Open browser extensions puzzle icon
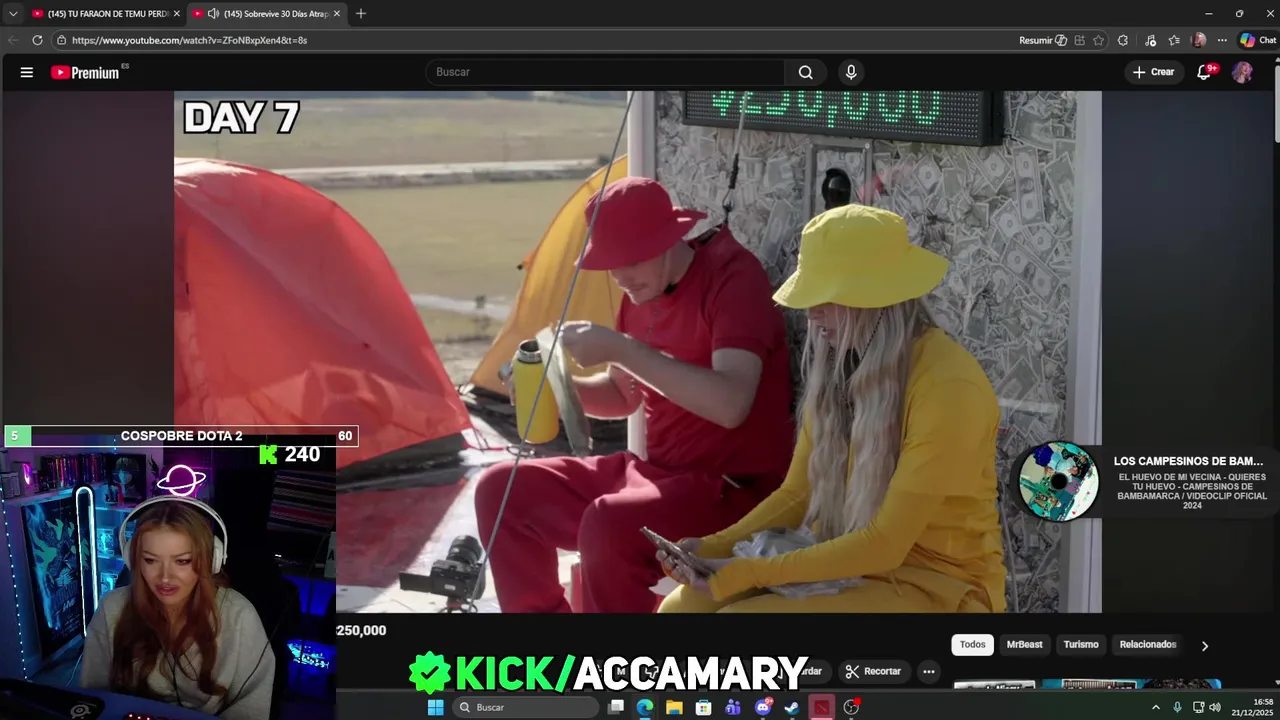Image resolution: width=1280 pixels, height=720 pixels. [x=1123, y=40]
